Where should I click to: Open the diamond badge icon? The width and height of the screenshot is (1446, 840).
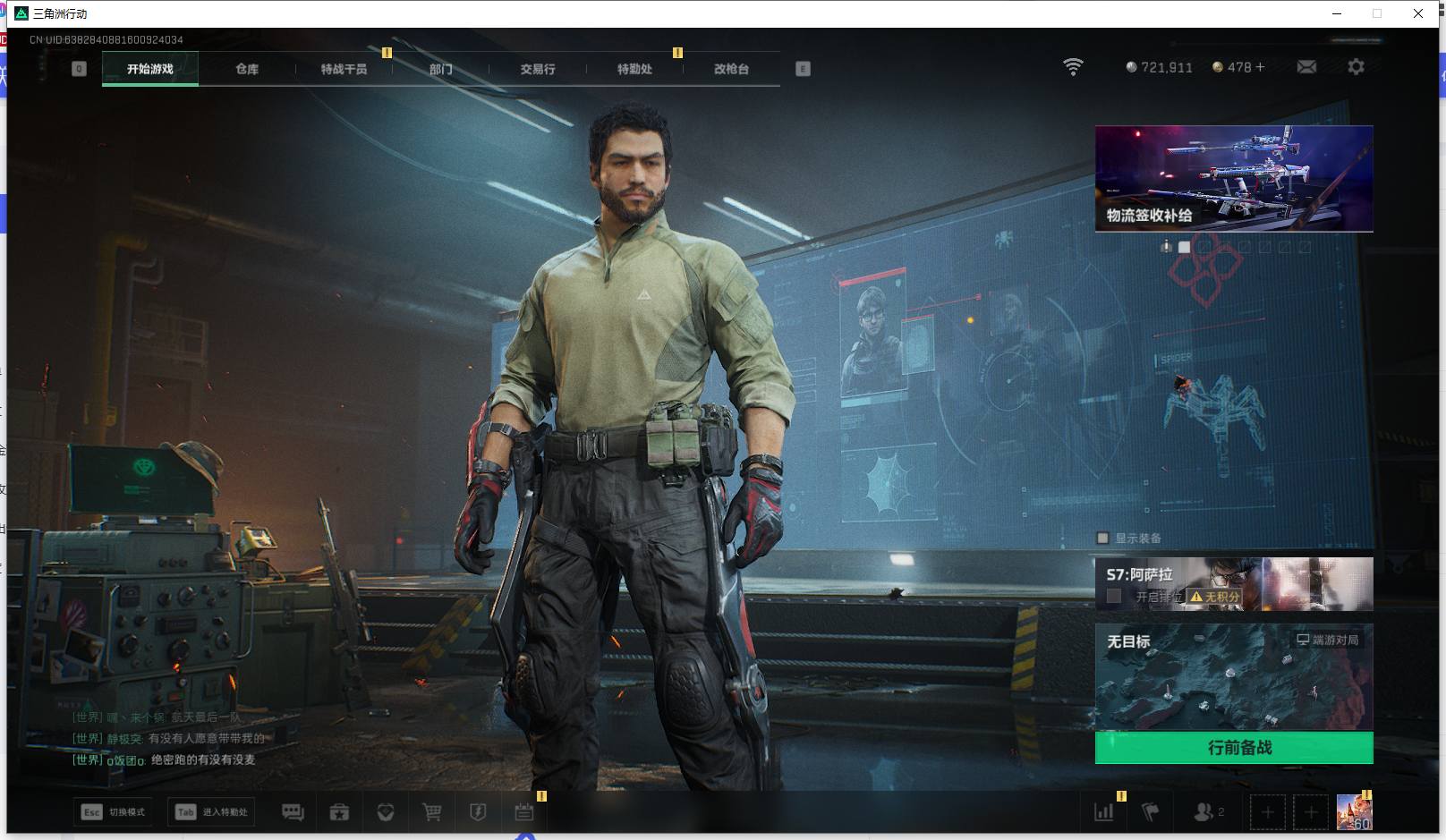coord(386,812)
